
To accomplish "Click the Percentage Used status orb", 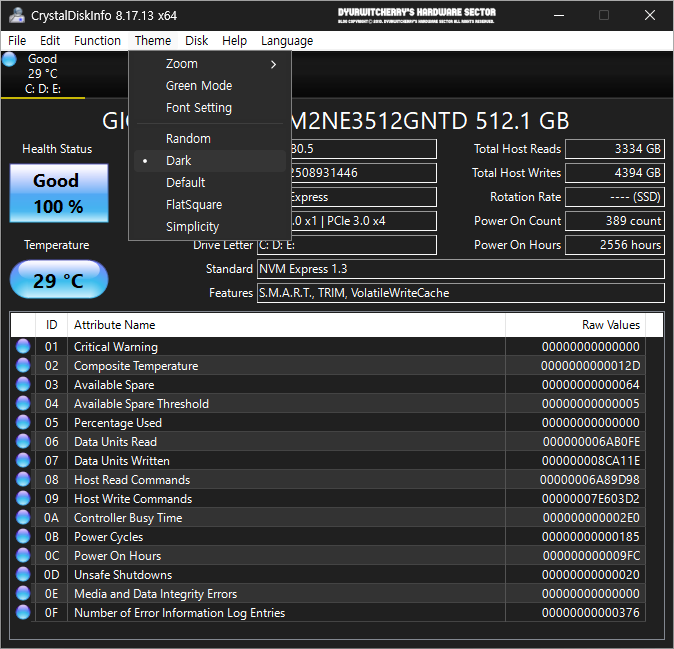I will pyautogui.click(x=23, y=422).
